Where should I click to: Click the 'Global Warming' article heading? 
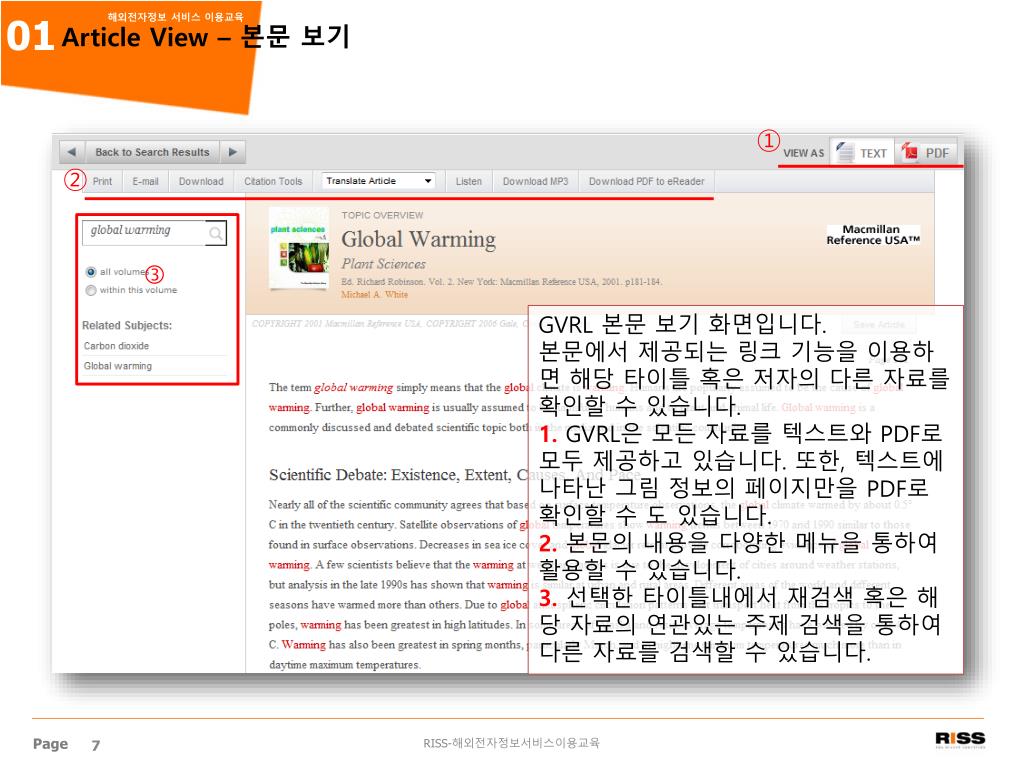[419, 240]
